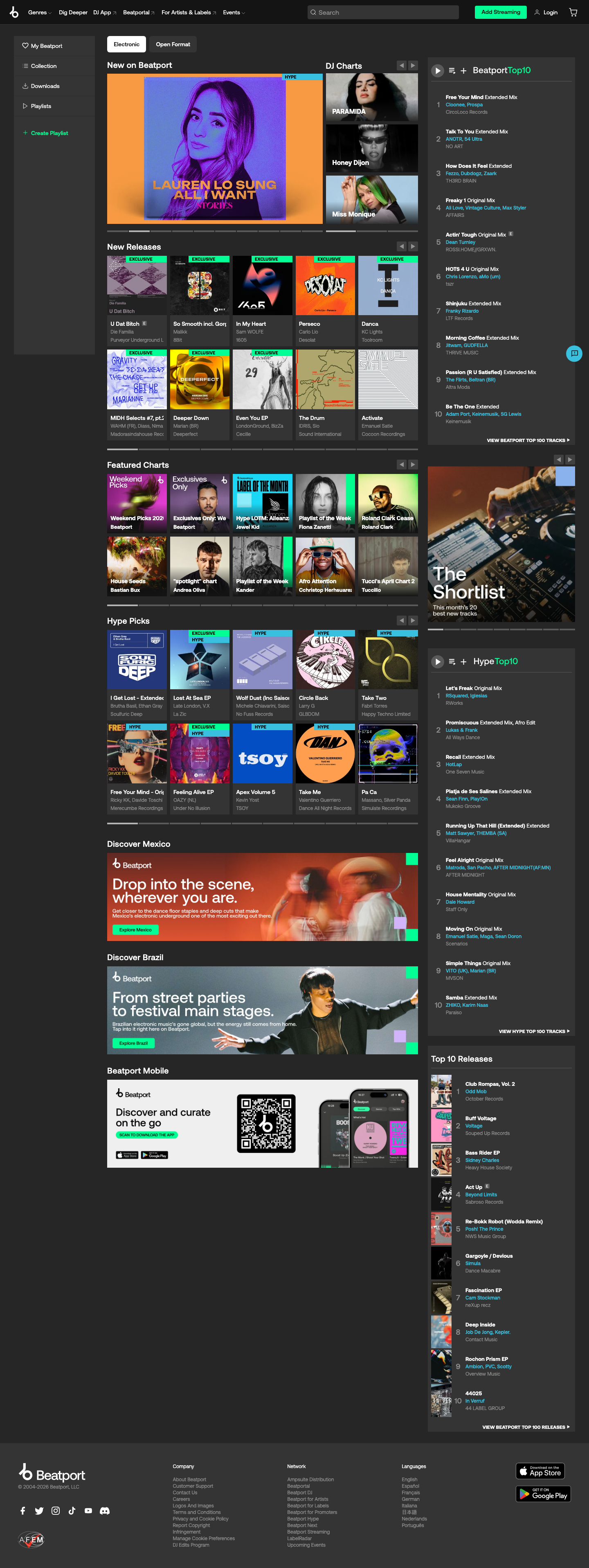Click Get it on Google Play badge in footer
Image resolution: width=589 pixels, height=1568 pixels.
tap(543, 1494)
